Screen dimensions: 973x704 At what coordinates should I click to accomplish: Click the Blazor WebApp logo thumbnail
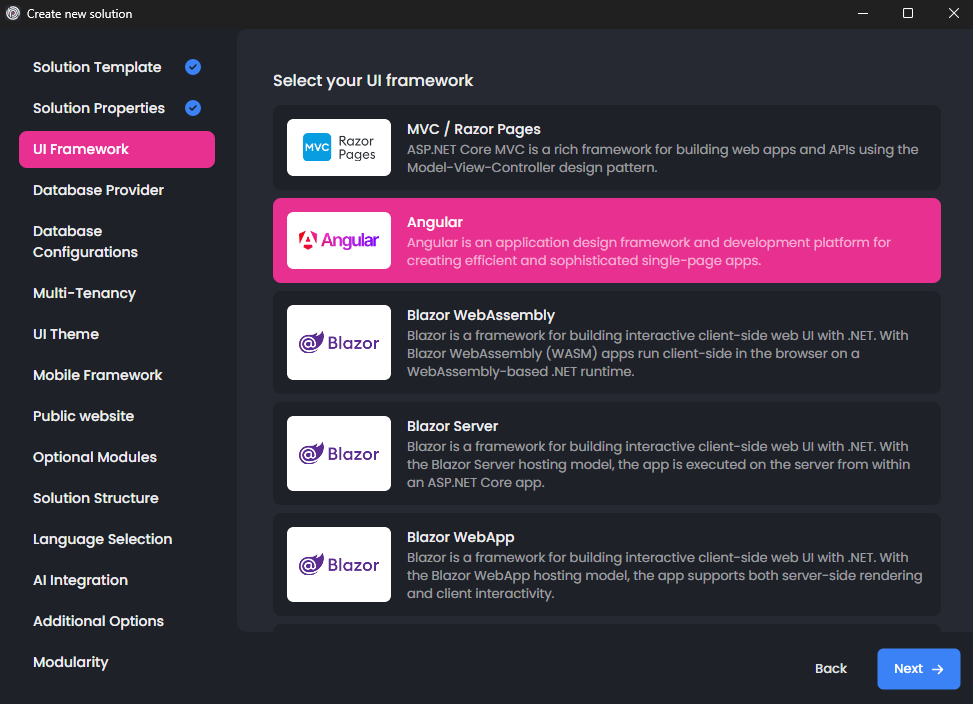[x=339, y=564]
